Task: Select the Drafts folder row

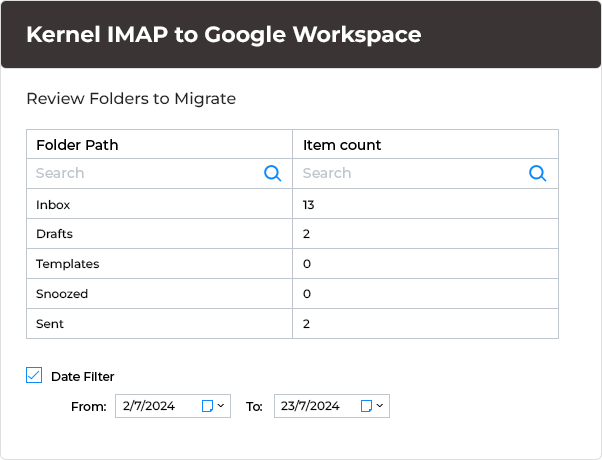Action: pyautogui.click(x=292, y=234)
